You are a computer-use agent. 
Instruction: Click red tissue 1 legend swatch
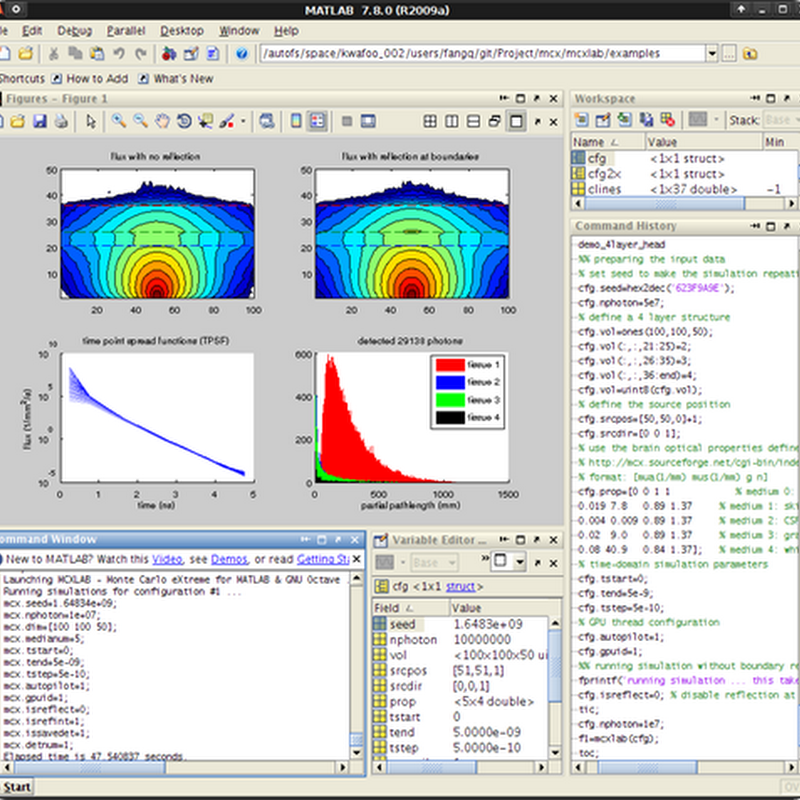(450, 364)
